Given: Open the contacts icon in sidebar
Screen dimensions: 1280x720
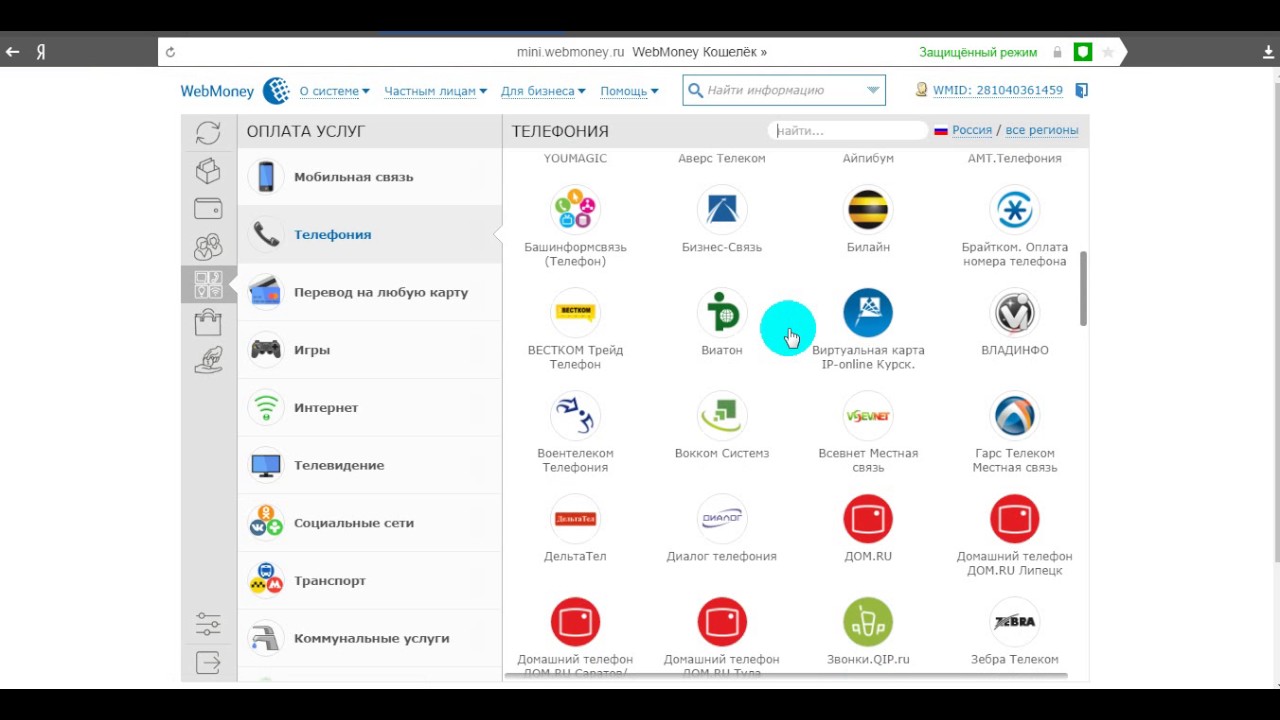Looking at the screenshot, I should (x=208, y=247).
